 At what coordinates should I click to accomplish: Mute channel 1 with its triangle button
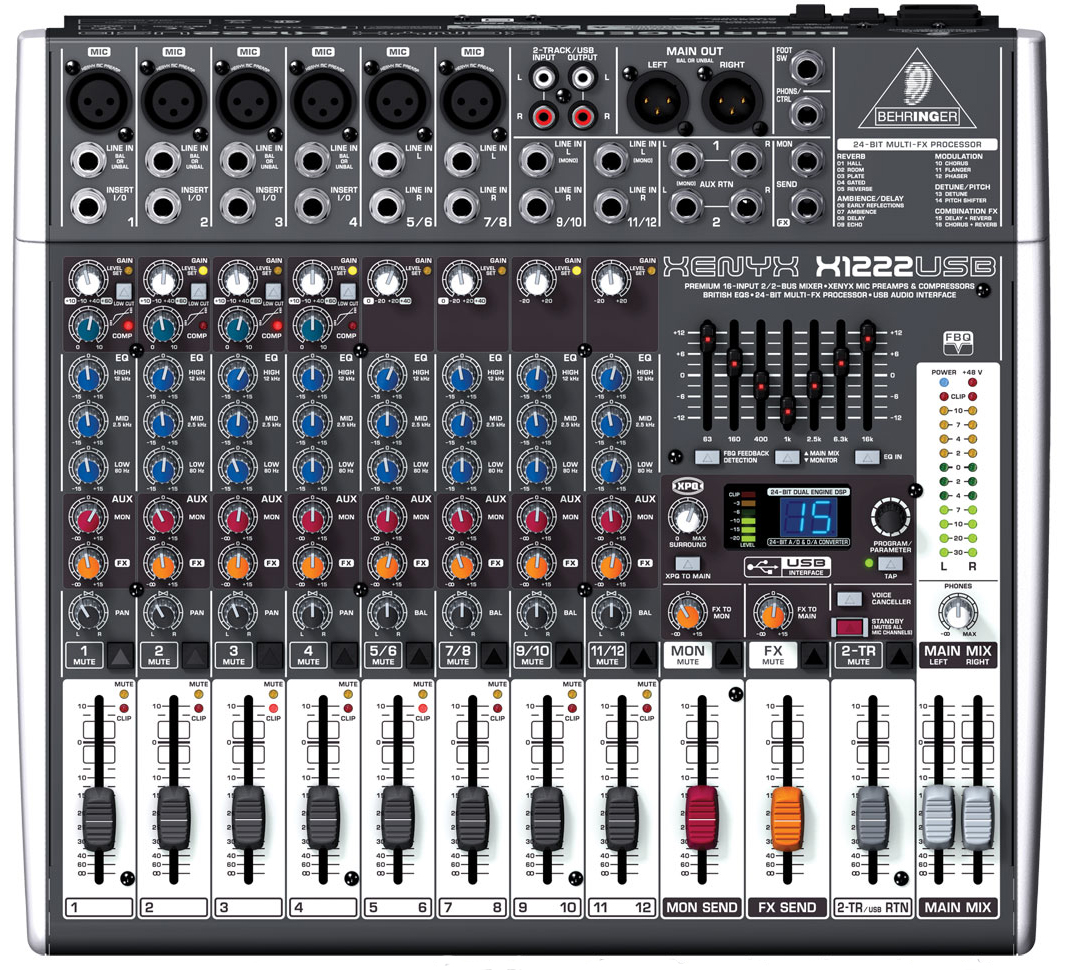[119, 655]
